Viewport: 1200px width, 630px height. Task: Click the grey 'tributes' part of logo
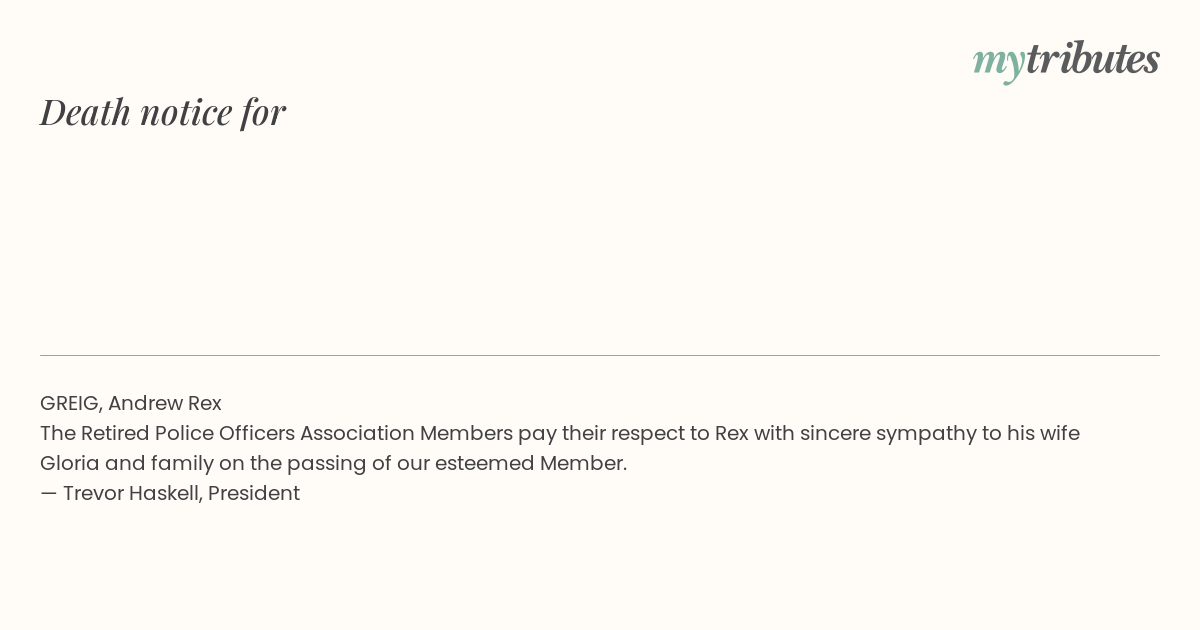click(x=1092, y=58)
